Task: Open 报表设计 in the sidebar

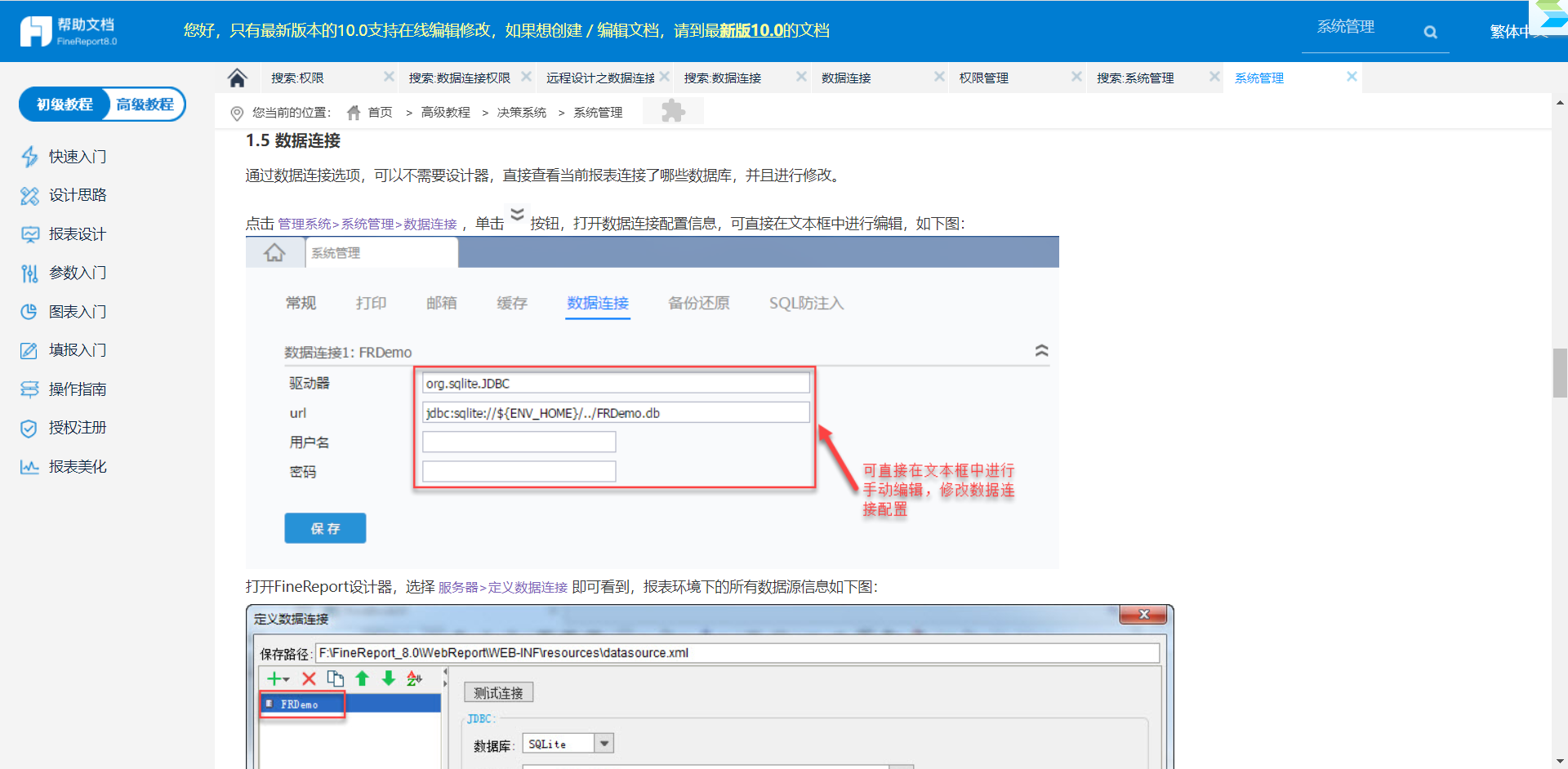Action: 78,234
